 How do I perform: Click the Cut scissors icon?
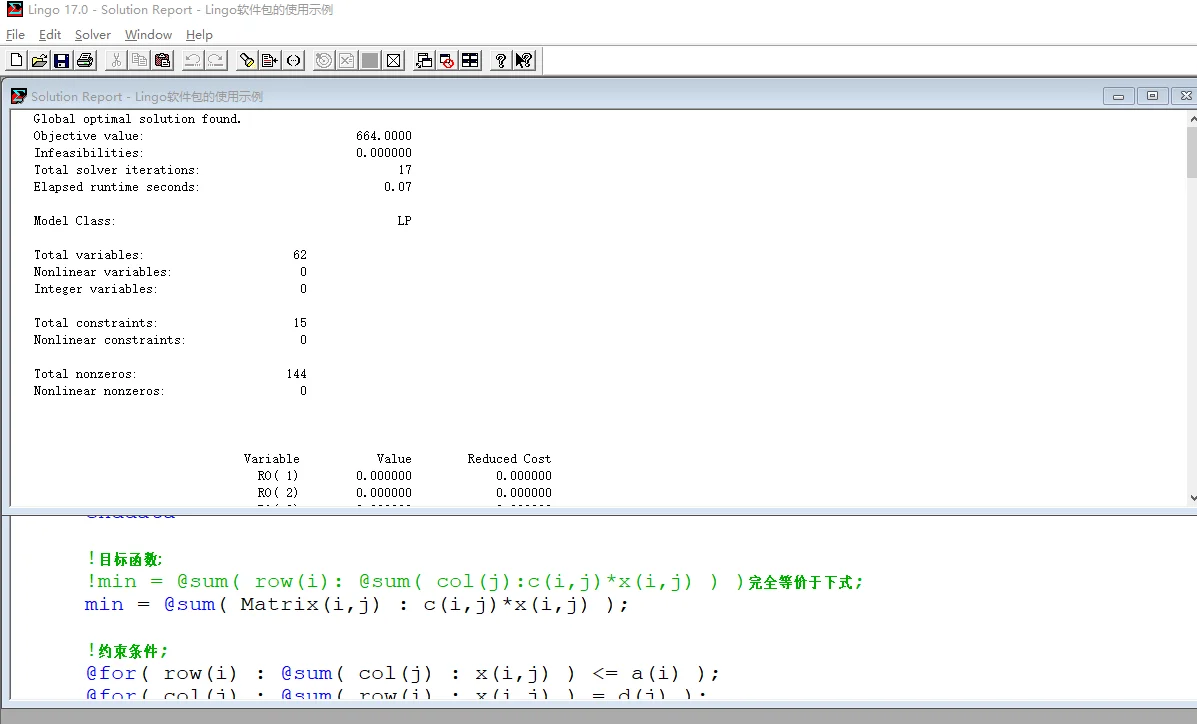tap(116, 60)
